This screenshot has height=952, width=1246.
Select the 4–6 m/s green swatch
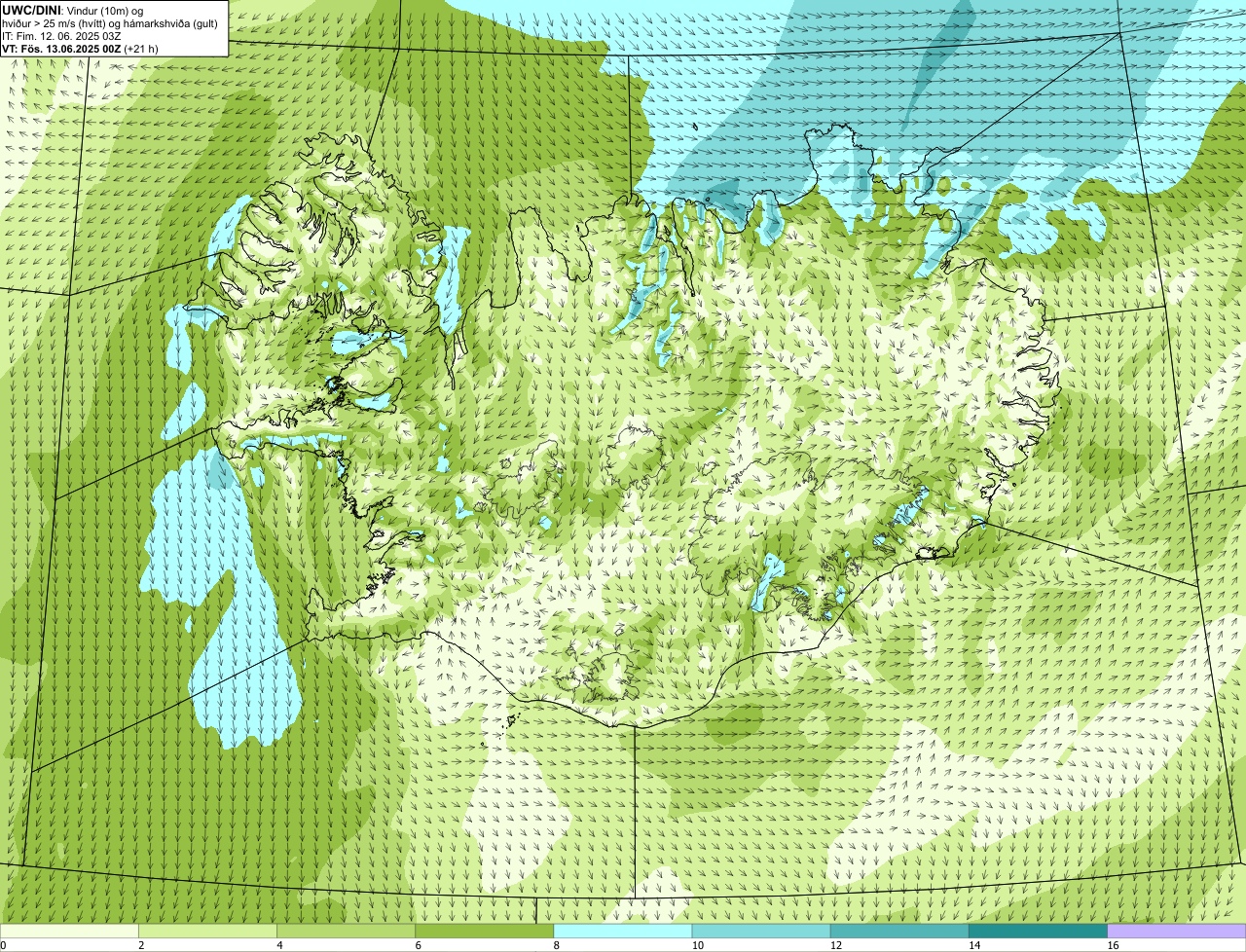346,932
